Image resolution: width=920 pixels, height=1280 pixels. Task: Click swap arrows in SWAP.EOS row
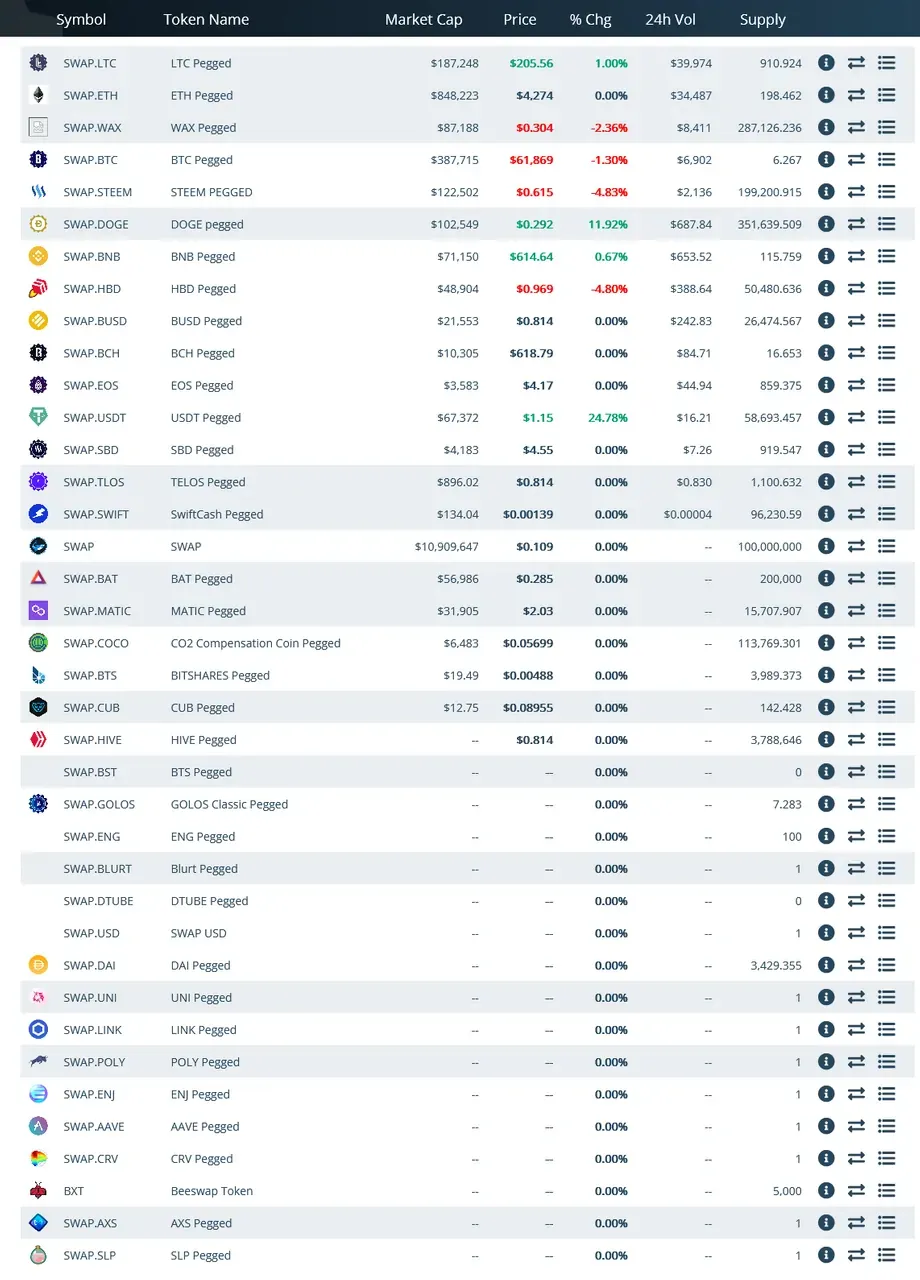click(856, 385)
